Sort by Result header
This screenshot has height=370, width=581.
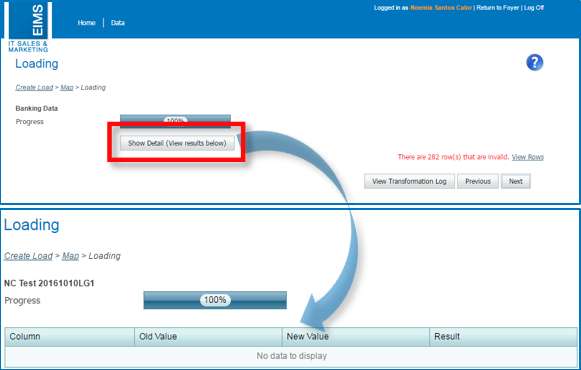pos(503,337)
